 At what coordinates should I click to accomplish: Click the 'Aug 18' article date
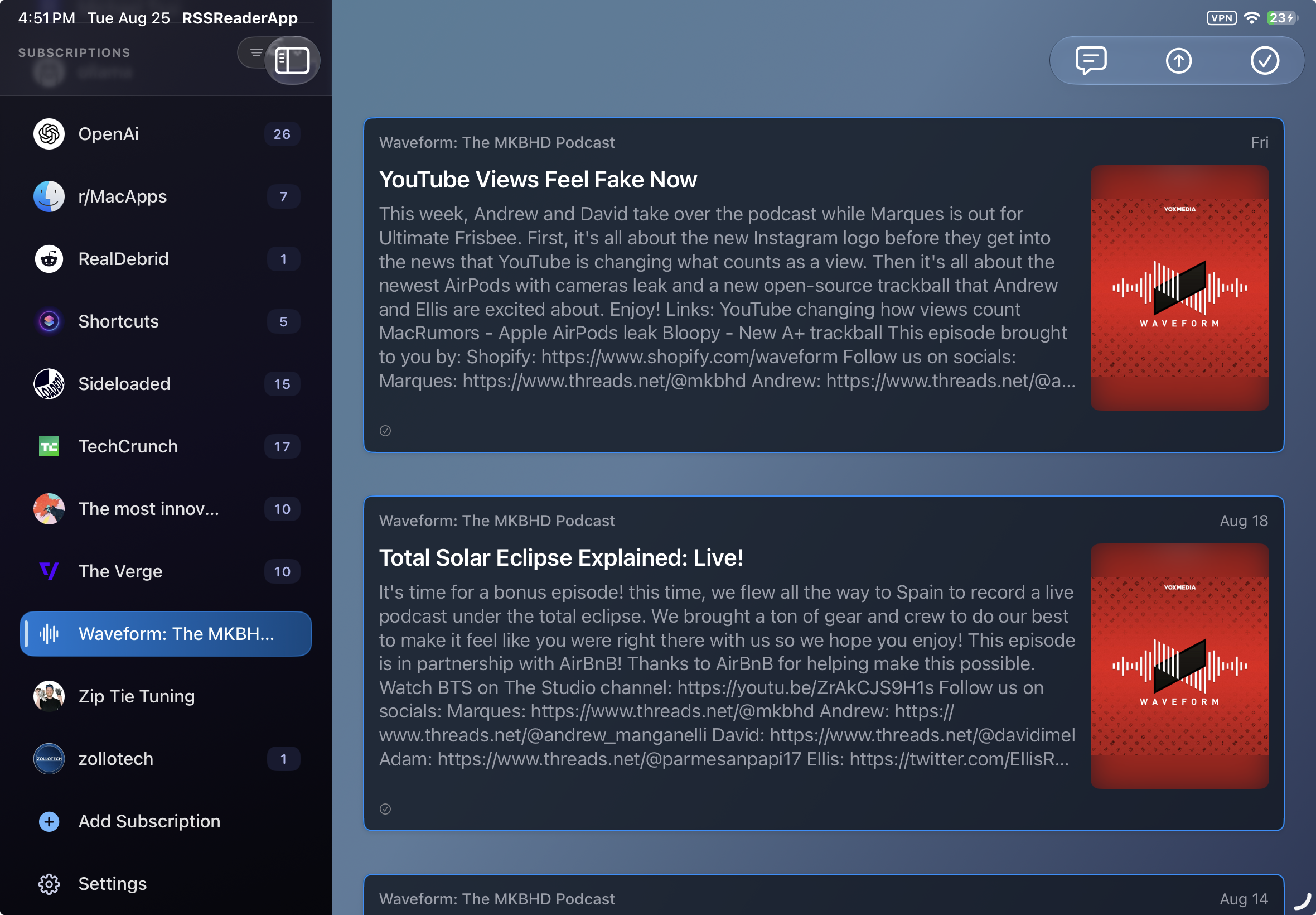[x=1244, y=521]
